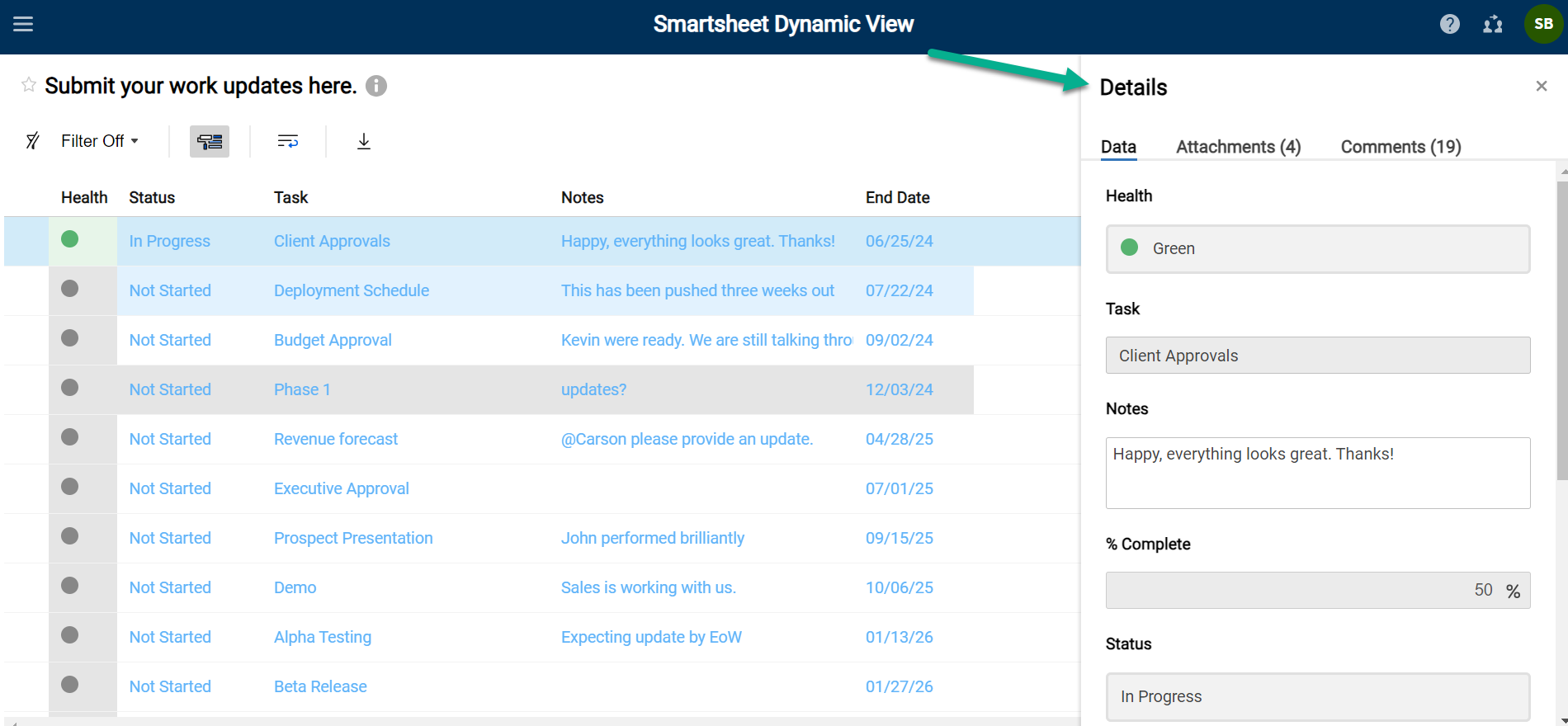The image size is (1568, 726).
Task: Select the Demo task
Action: (x=295, y=587)
